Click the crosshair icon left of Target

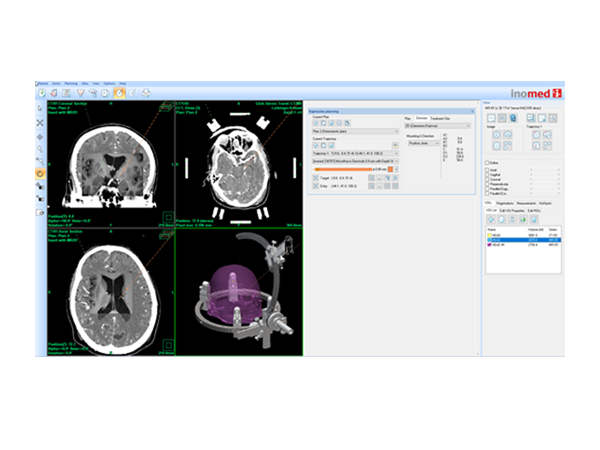click(315, 178)
